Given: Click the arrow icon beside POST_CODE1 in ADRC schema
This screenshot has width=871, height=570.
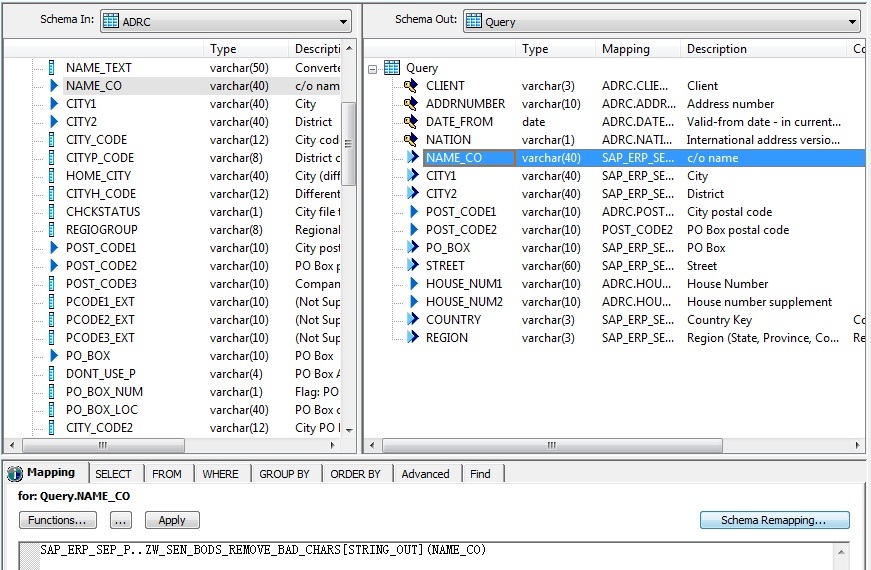Looking at the screenshot, I should [53, 248].
